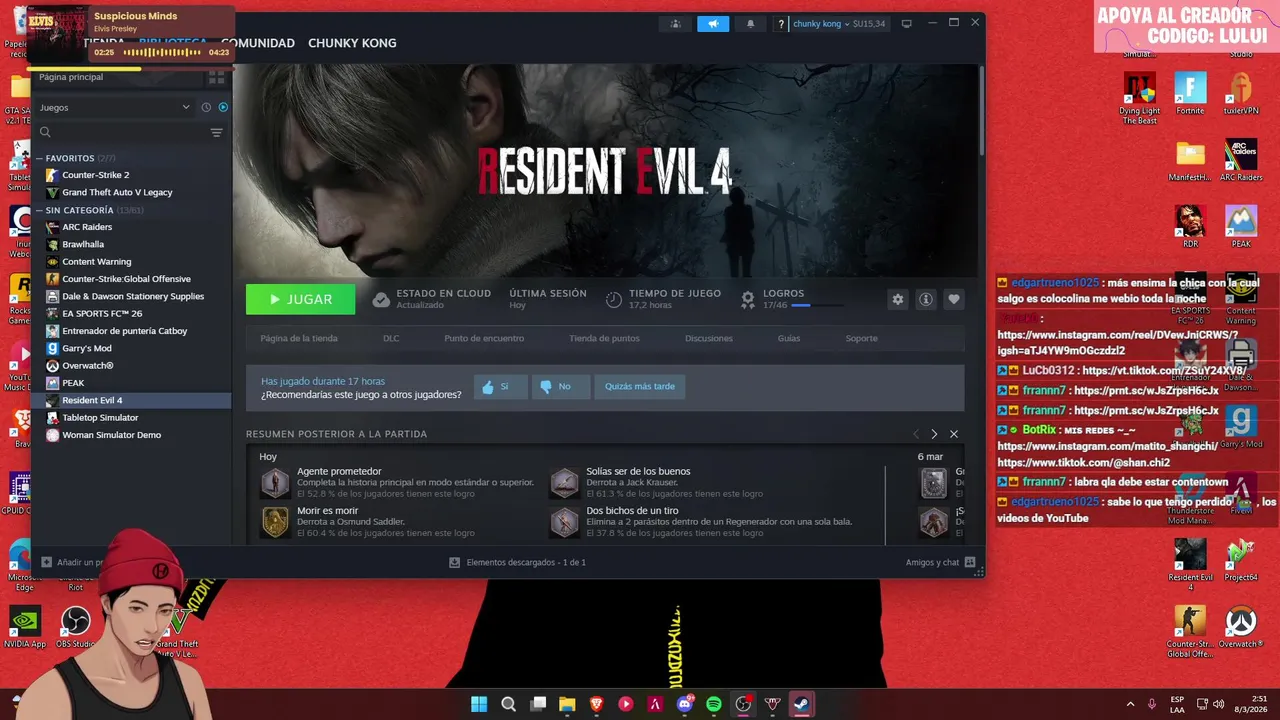
Task: Click the library search magnifier icon
Action: [45, 132]
